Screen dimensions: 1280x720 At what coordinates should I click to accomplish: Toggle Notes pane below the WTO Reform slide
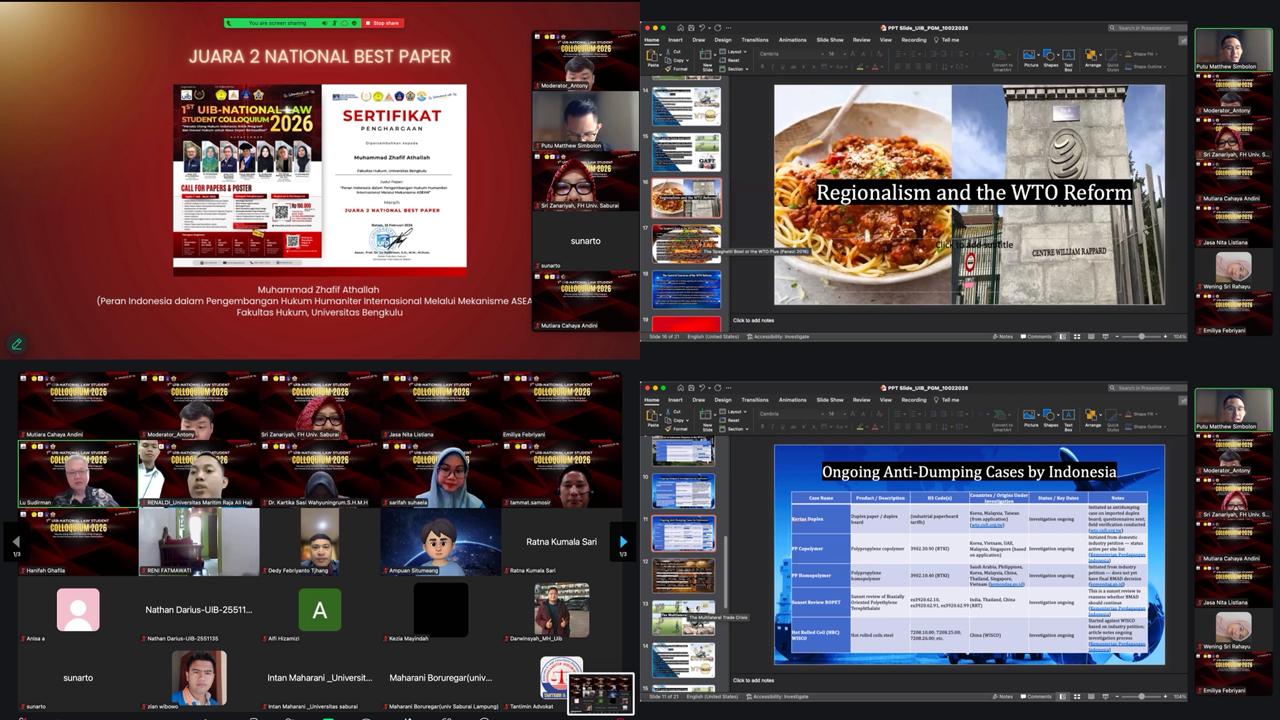point(1004,336)
